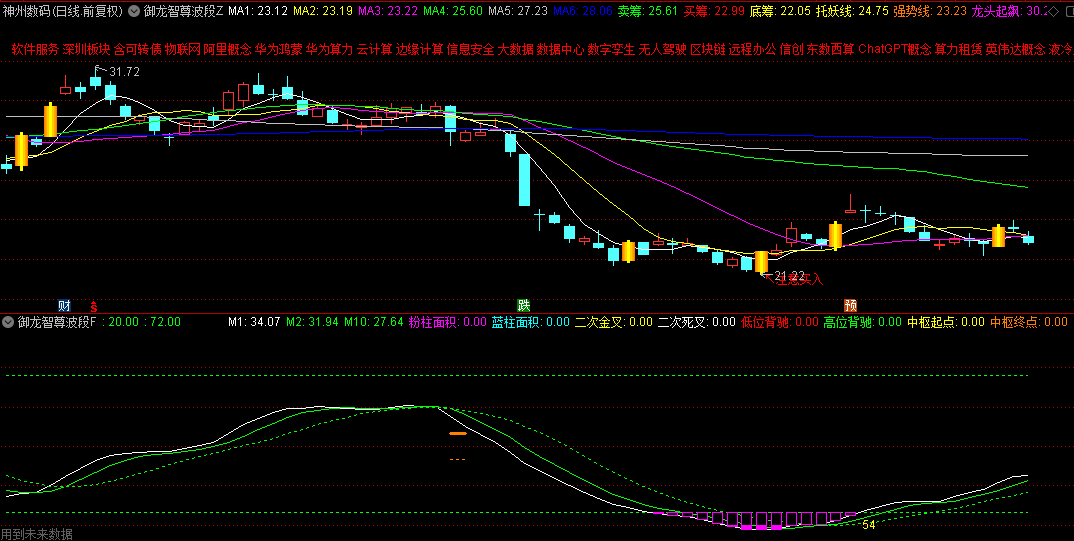Open the 华为算力 concept tag
Image resolution: width=1074 pixels, height=541 pixels.
coord(330,49)
